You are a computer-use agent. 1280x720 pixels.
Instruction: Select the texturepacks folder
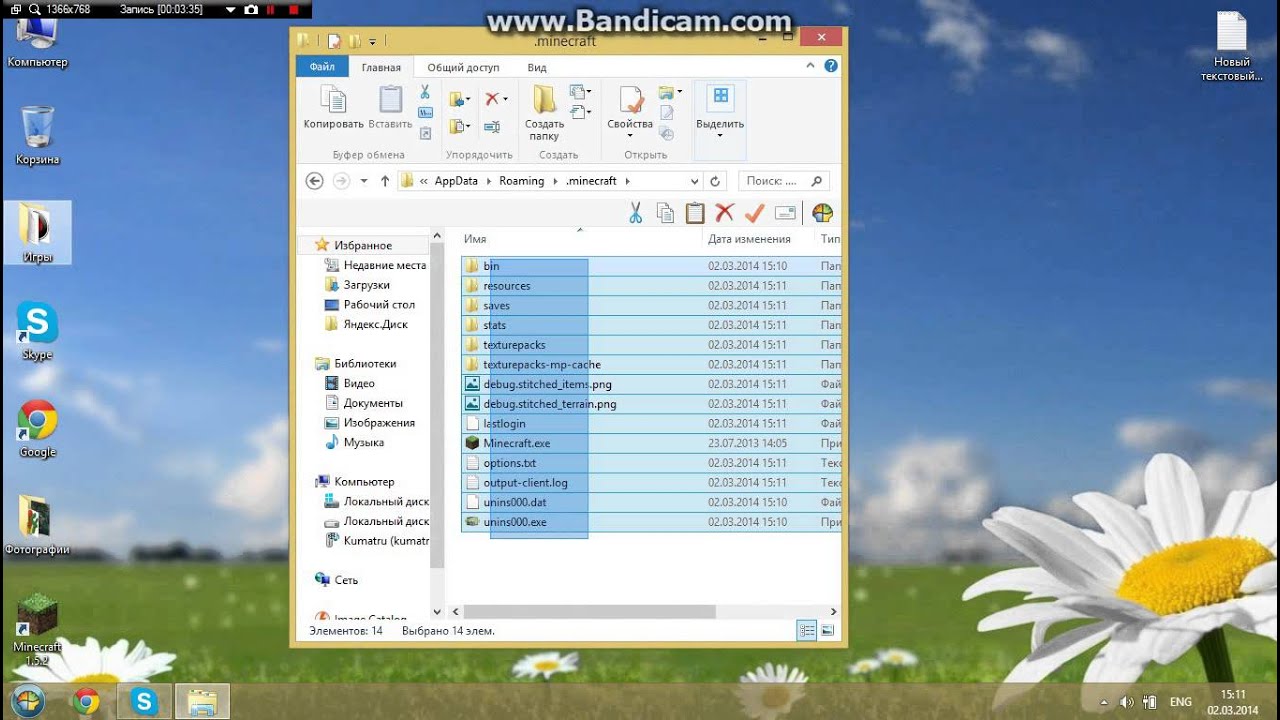[651, 345]
